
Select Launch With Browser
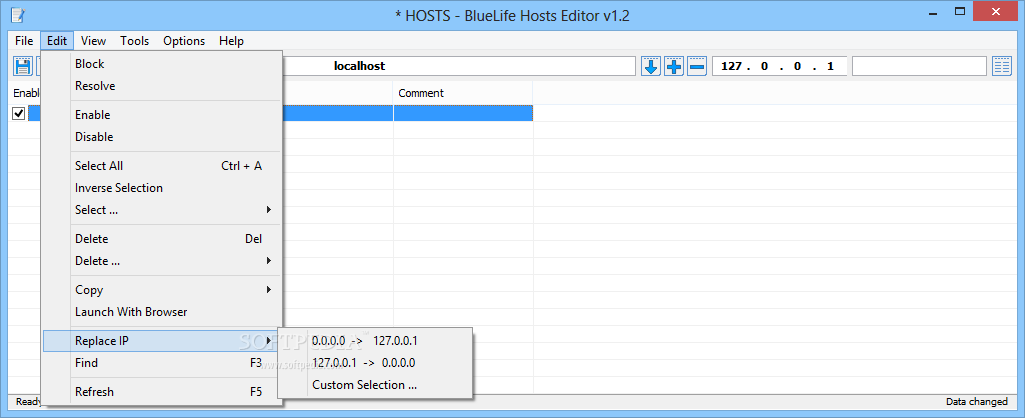coord(131,312)
